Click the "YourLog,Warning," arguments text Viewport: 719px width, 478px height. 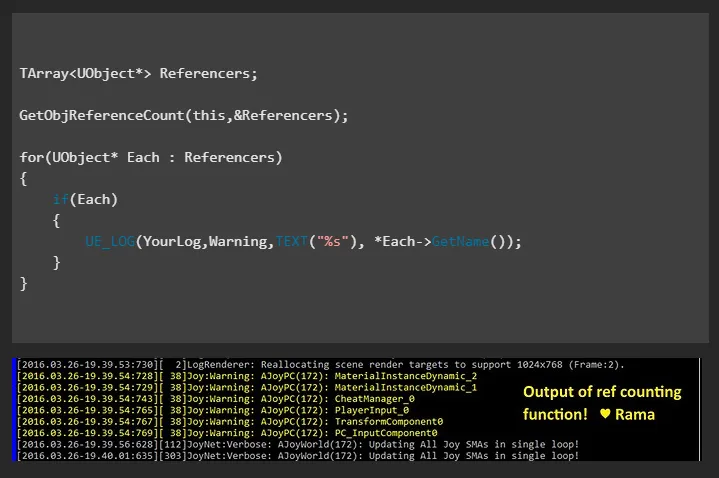(209, 242)
